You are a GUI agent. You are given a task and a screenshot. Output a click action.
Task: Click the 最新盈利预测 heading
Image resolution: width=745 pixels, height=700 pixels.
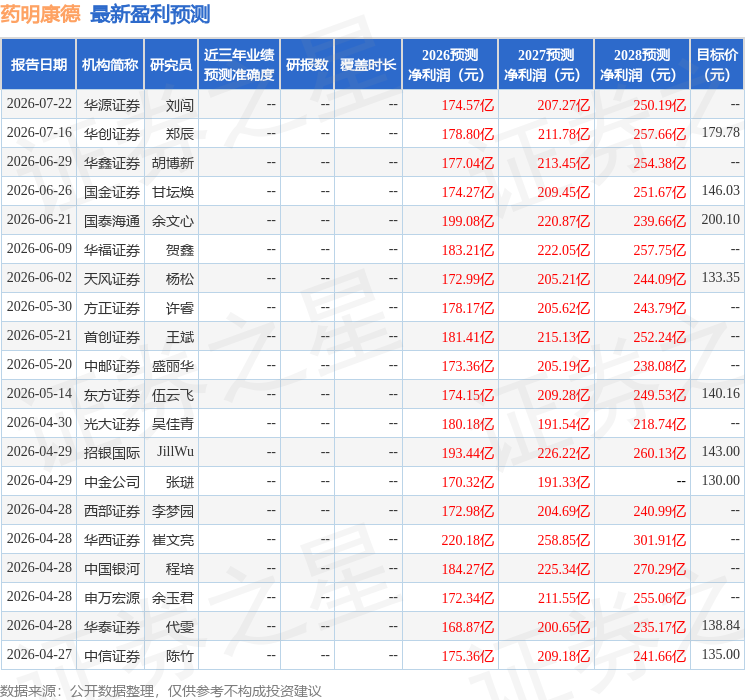[x=150, y=14]
